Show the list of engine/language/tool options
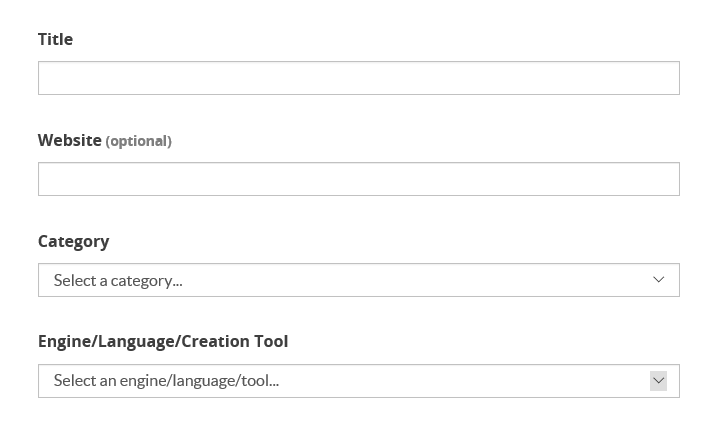The width and height of the screenshot is (711, 429). click(x=359, y=381)
